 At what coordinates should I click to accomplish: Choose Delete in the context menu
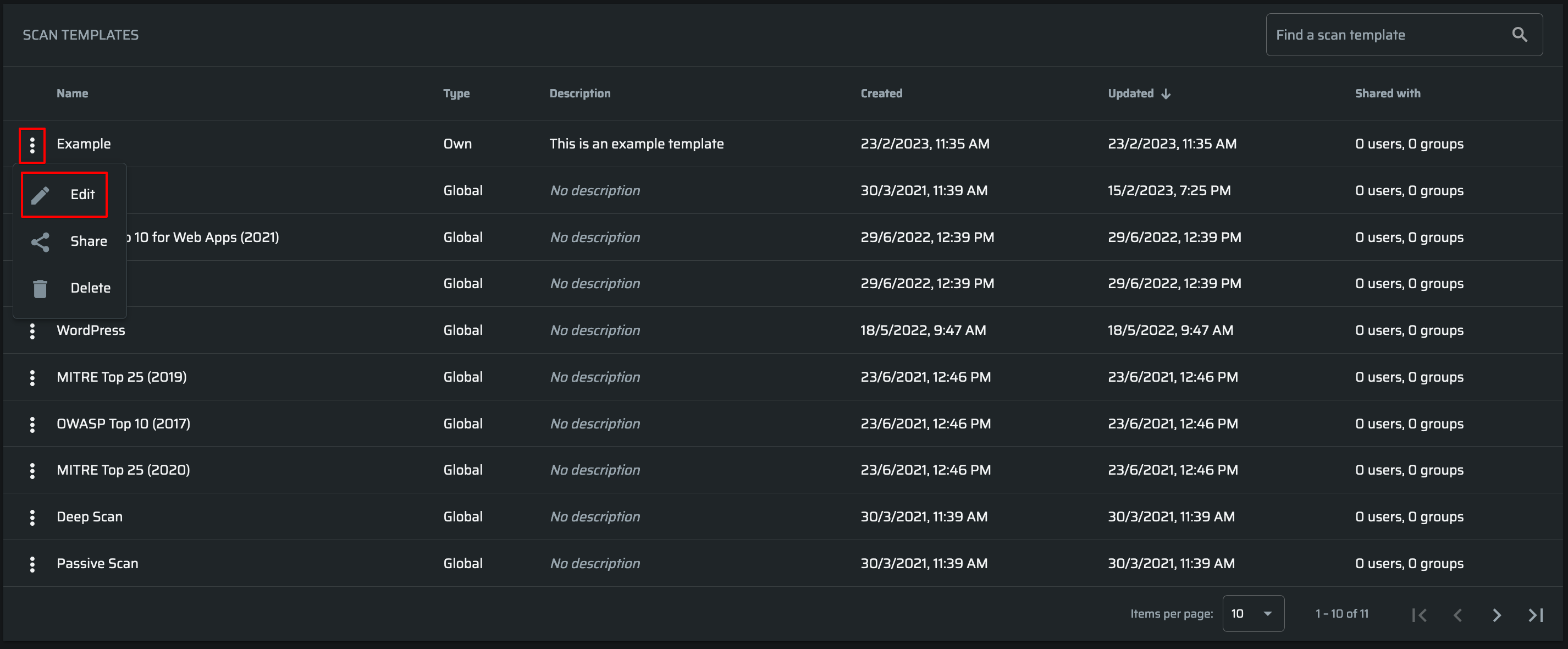coord(70,288)
